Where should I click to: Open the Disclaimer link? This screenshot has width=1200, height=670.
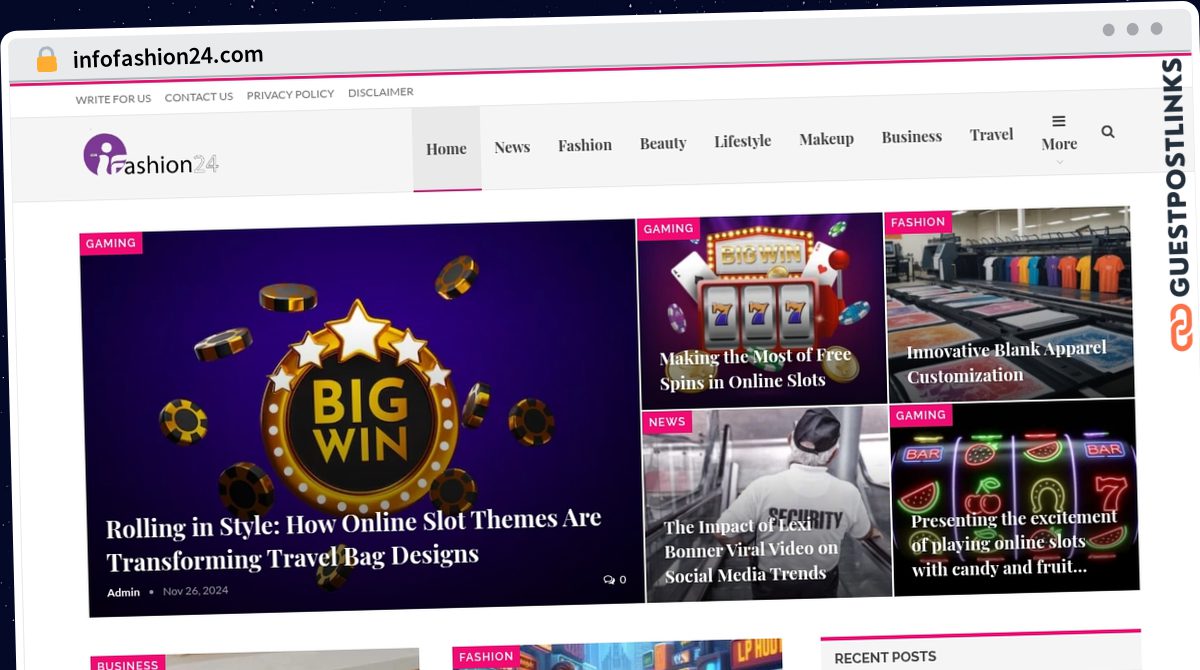[380, 92]
